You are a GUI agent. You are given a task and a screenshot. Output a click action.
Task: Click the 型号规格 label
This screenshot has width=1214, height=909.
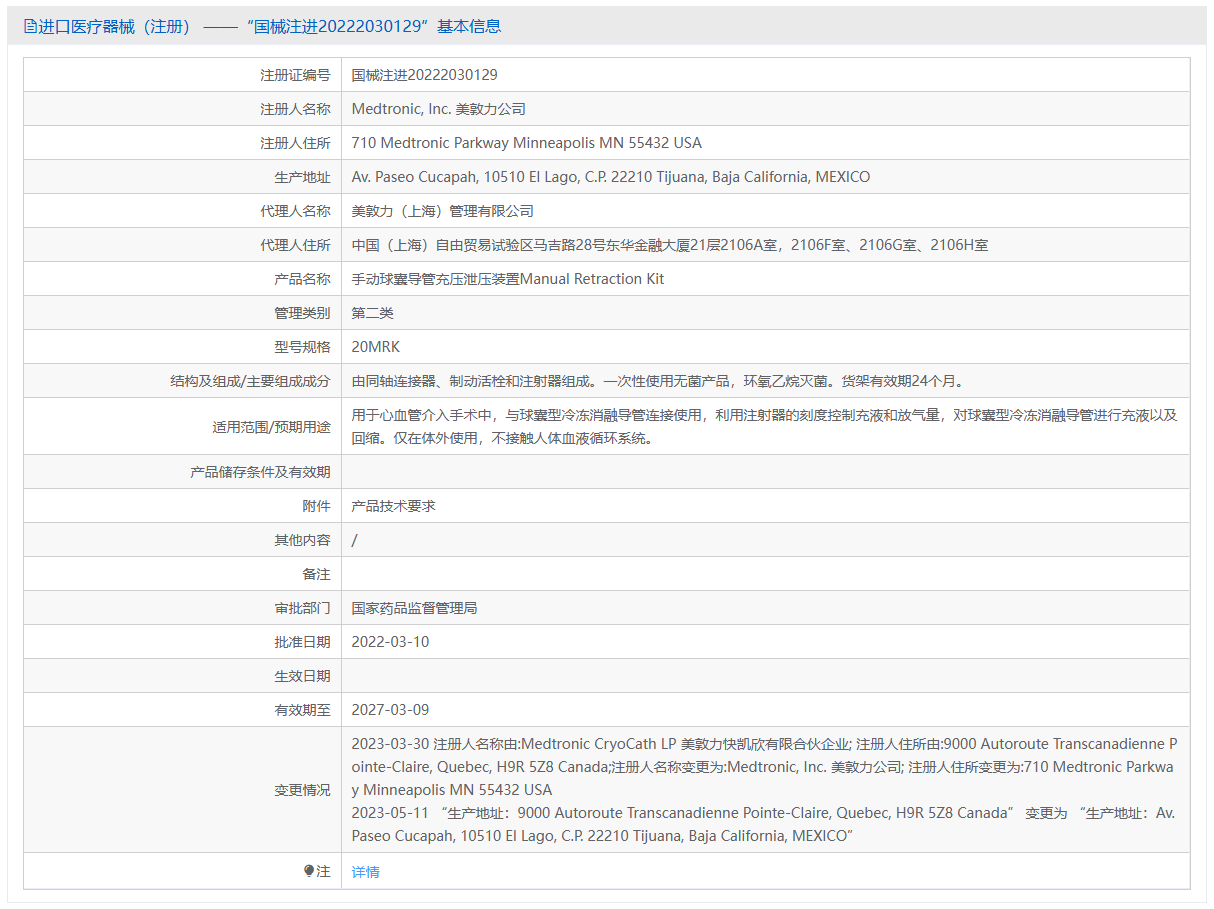coord(302,347)
